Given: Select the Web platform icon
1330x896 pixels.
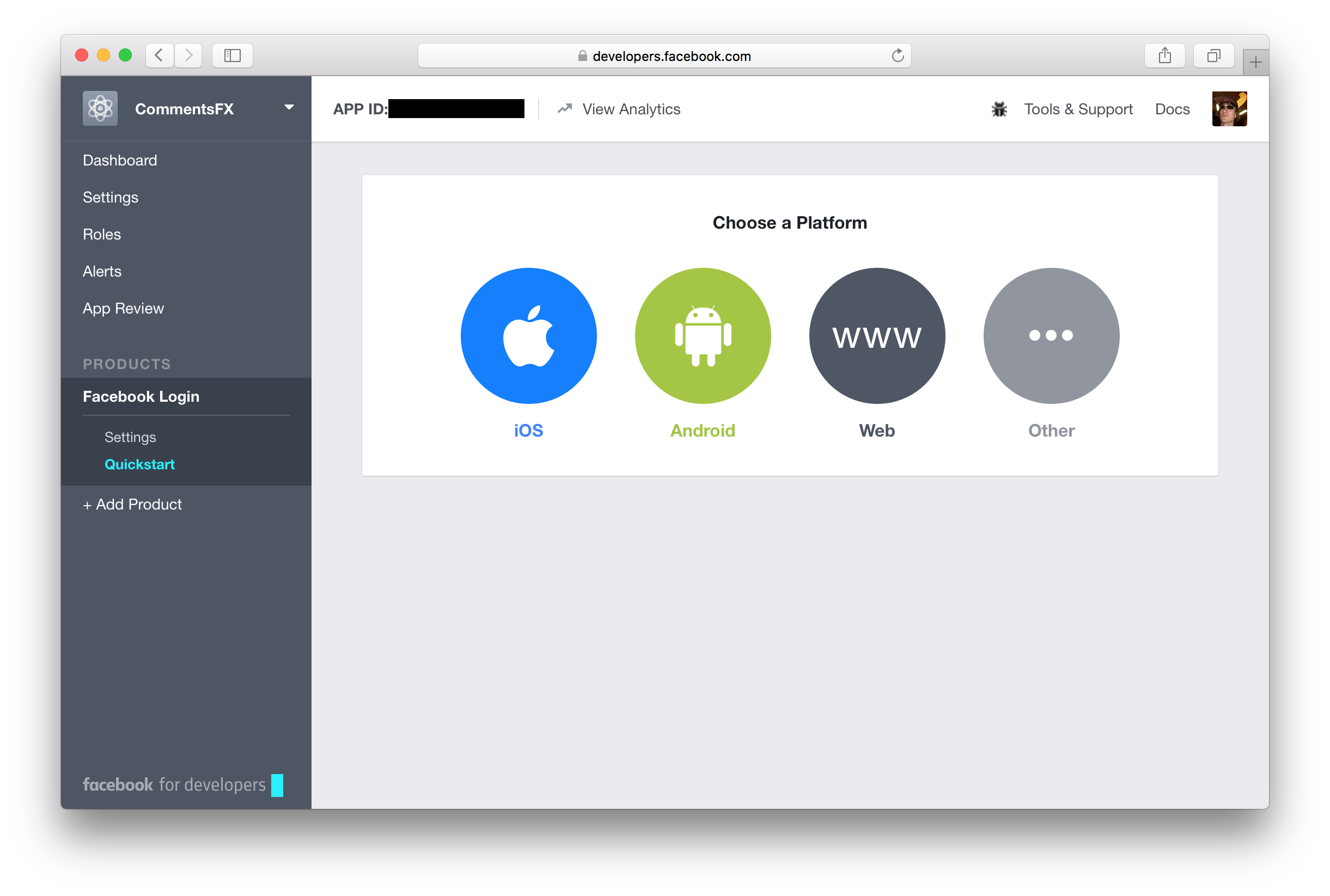Looking at the screenshot, I should click(x=877, y=335).
